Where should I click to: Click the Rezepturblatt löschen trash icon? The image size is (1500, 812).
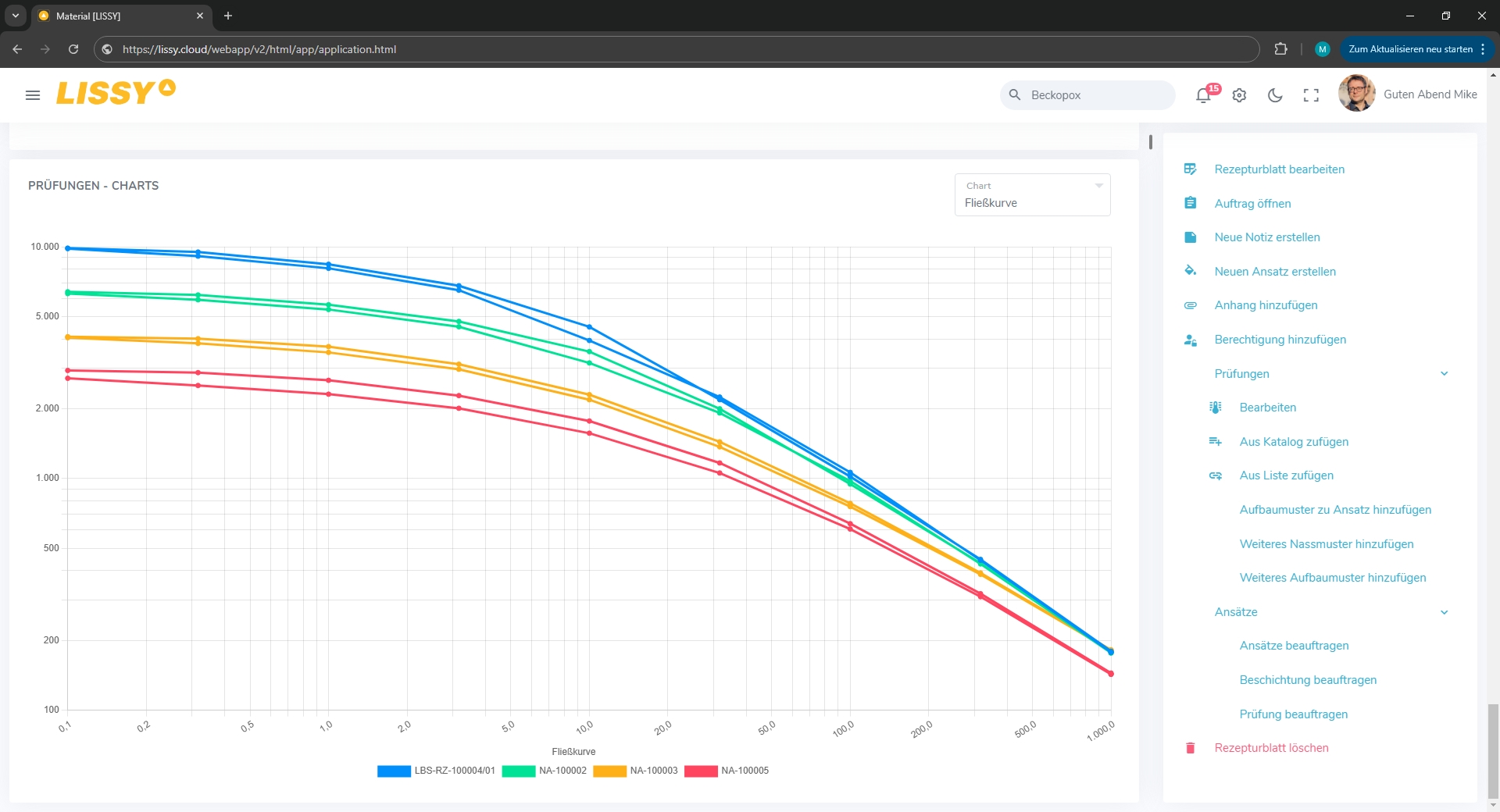tap(1190, 748)
